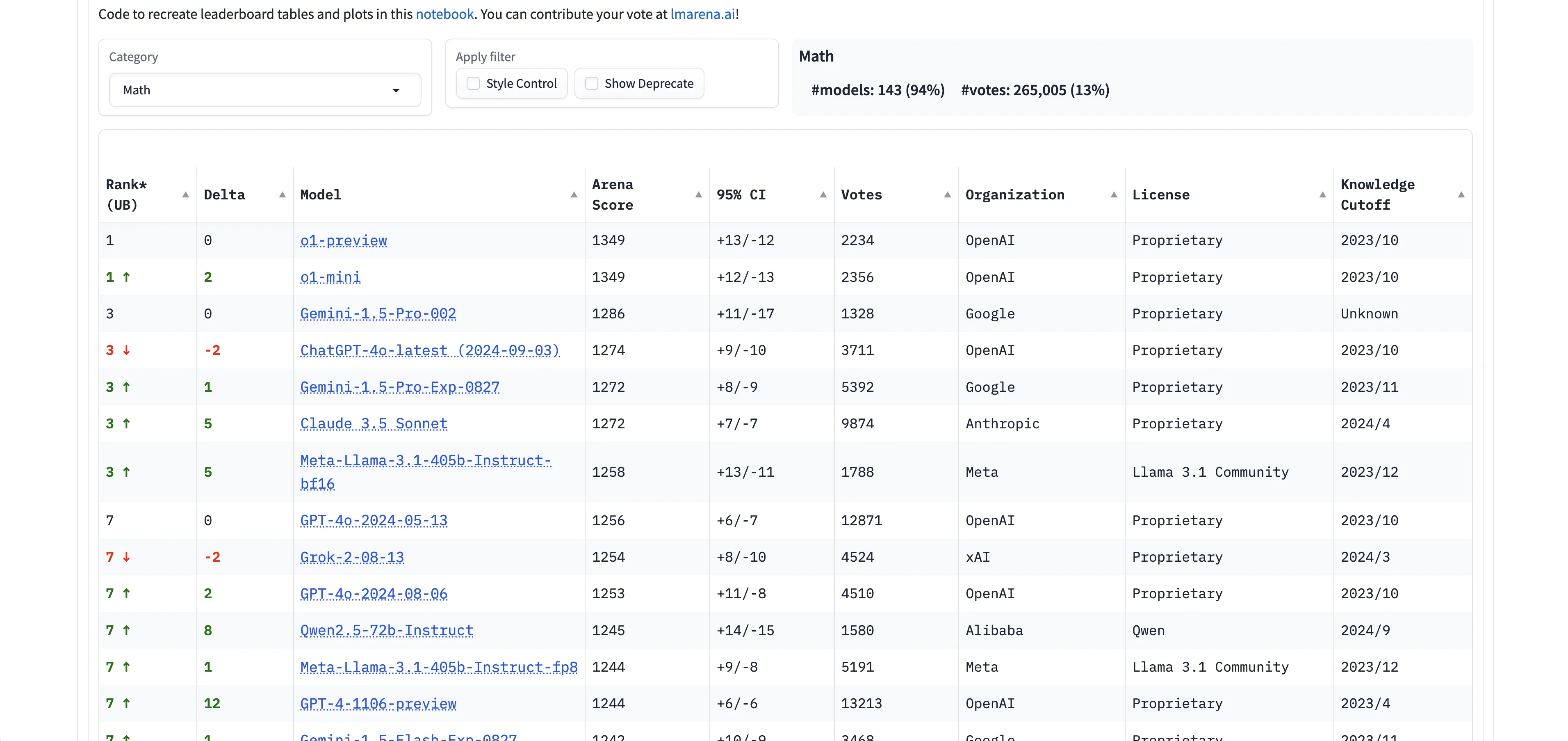Click the Gemini-1.5-Pro-002 link
Screen dimensions: 1568x741
click(378, 313)
